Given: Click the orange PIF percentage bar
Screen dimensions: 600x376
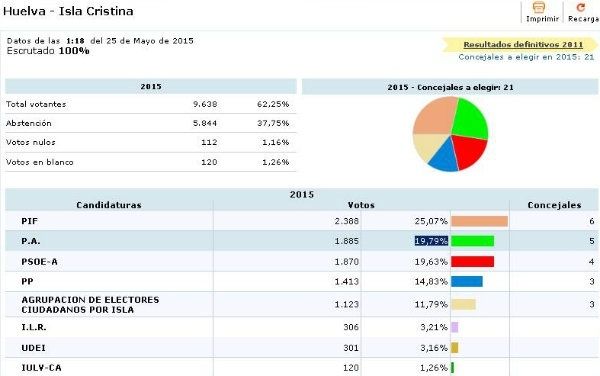Looking at the screenshot, I should pyautogui.click(x=479, y=221).
